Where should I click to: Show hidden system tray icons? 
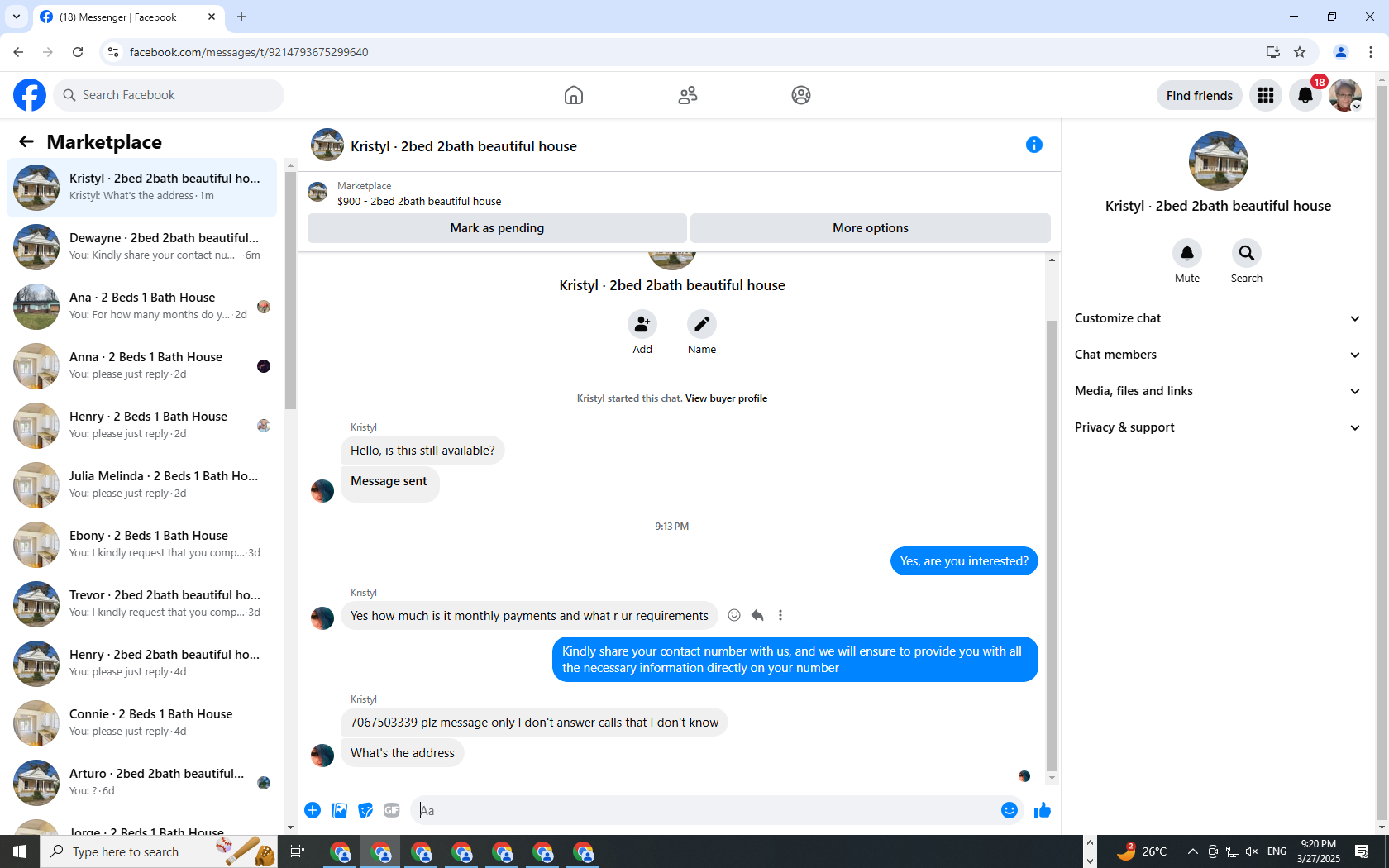pyautogui.click(x=1192, y=851)
